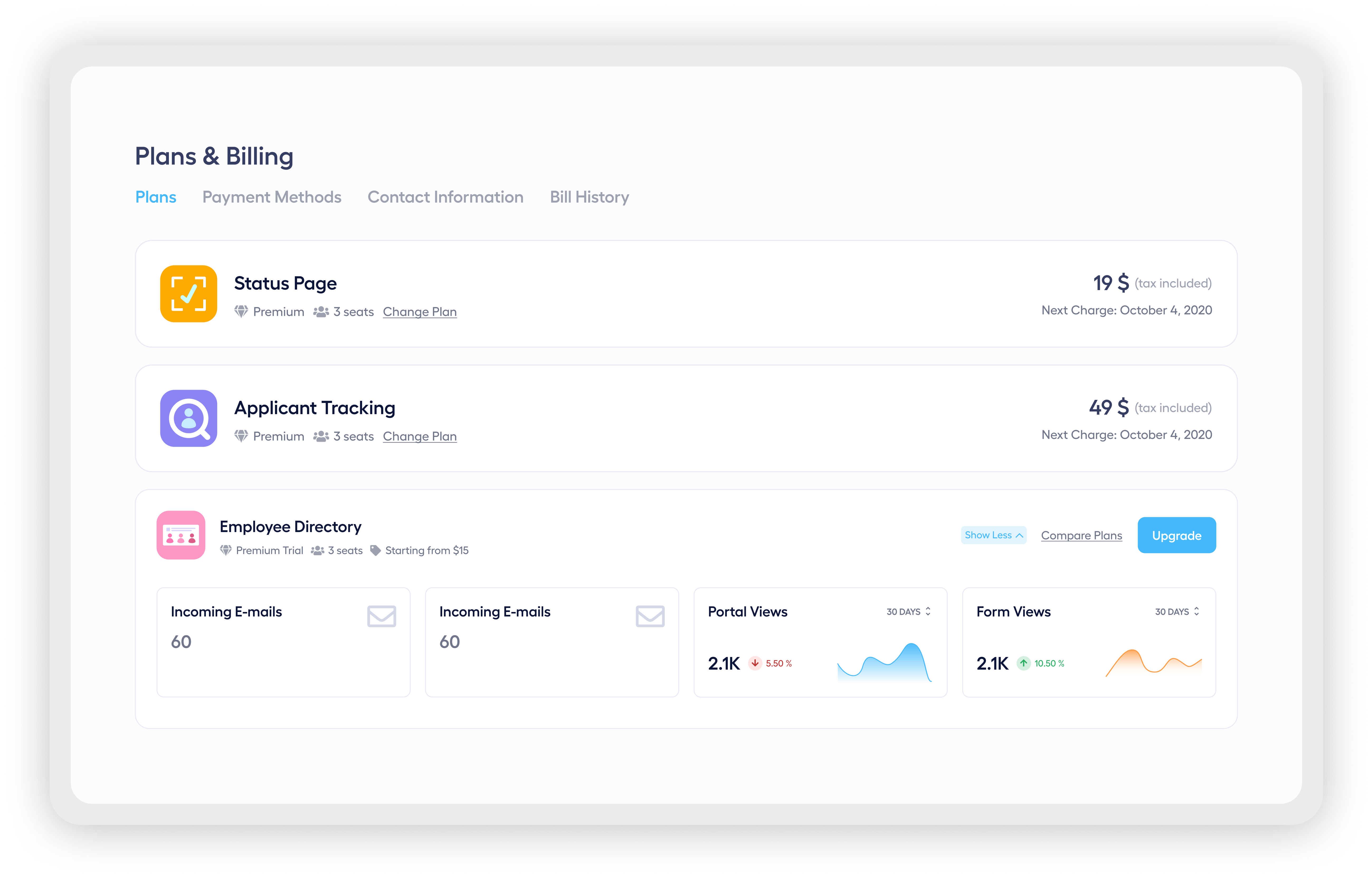Click the orange Form Views chart

[1153, 663]
